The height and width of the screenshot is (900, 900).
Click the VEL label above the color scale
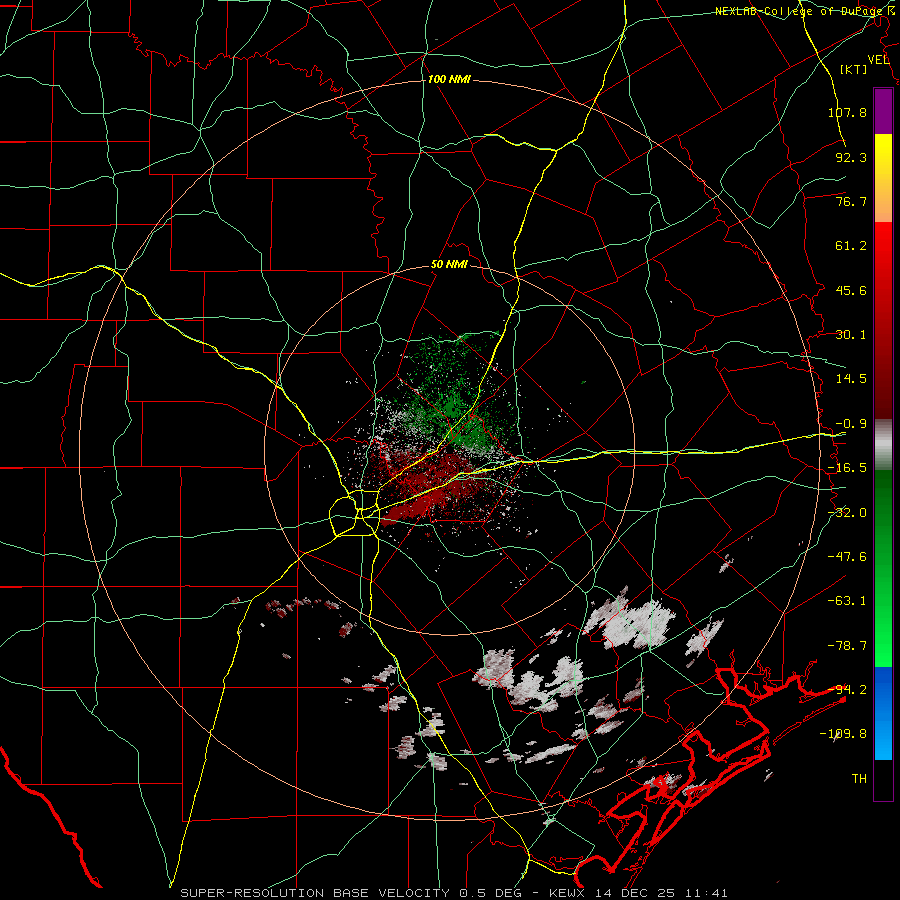[878, 60]
